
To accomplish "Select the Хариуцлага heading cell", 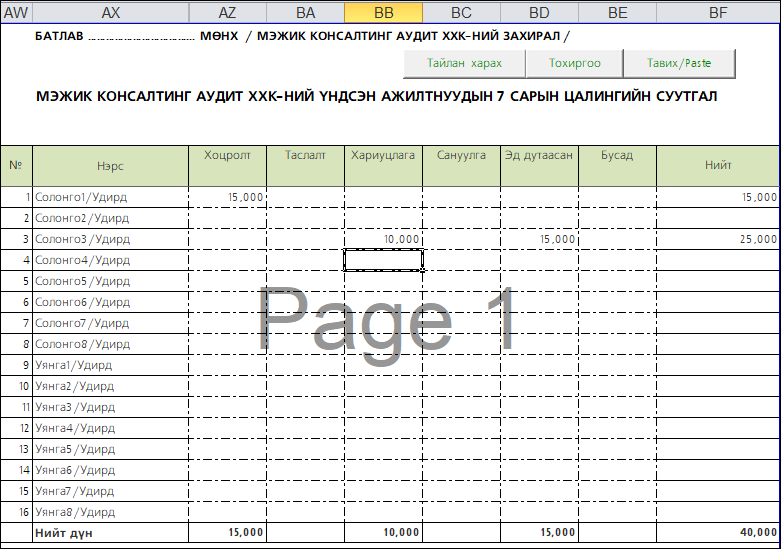I will pos(383,165).
